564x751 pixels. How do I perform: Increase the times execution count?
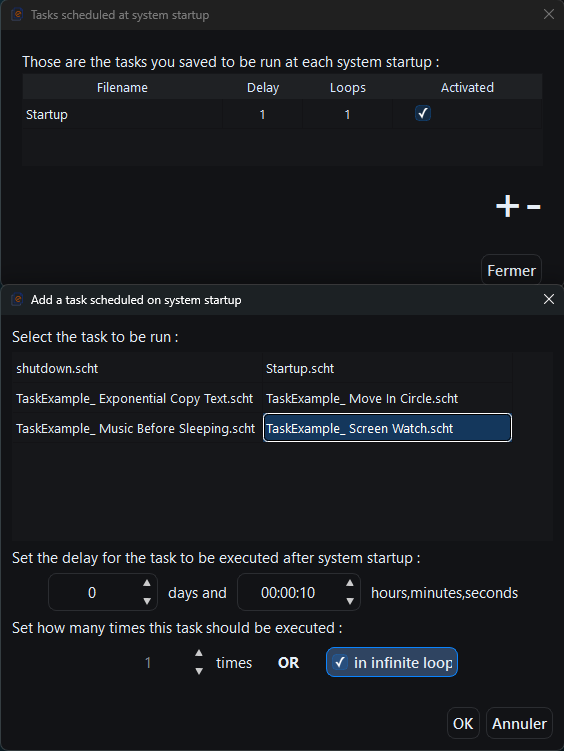pos(199,653)
